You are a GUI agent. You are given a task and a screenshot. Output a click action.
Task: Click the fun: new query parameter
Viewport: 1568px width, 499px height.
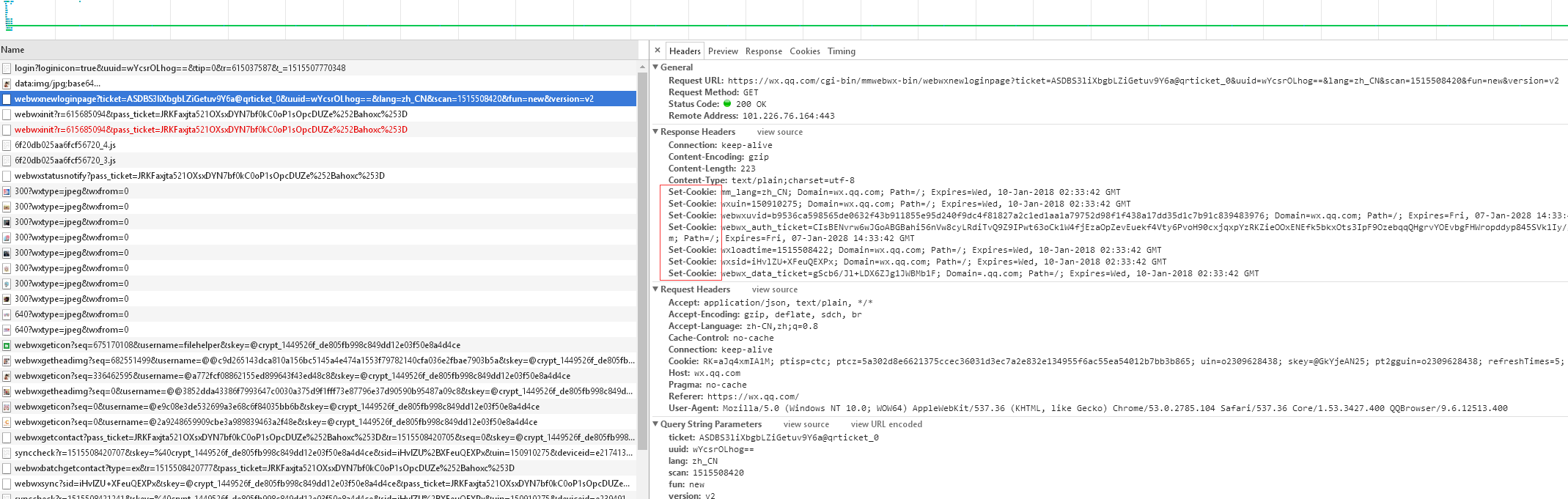[x=686, y=484]
